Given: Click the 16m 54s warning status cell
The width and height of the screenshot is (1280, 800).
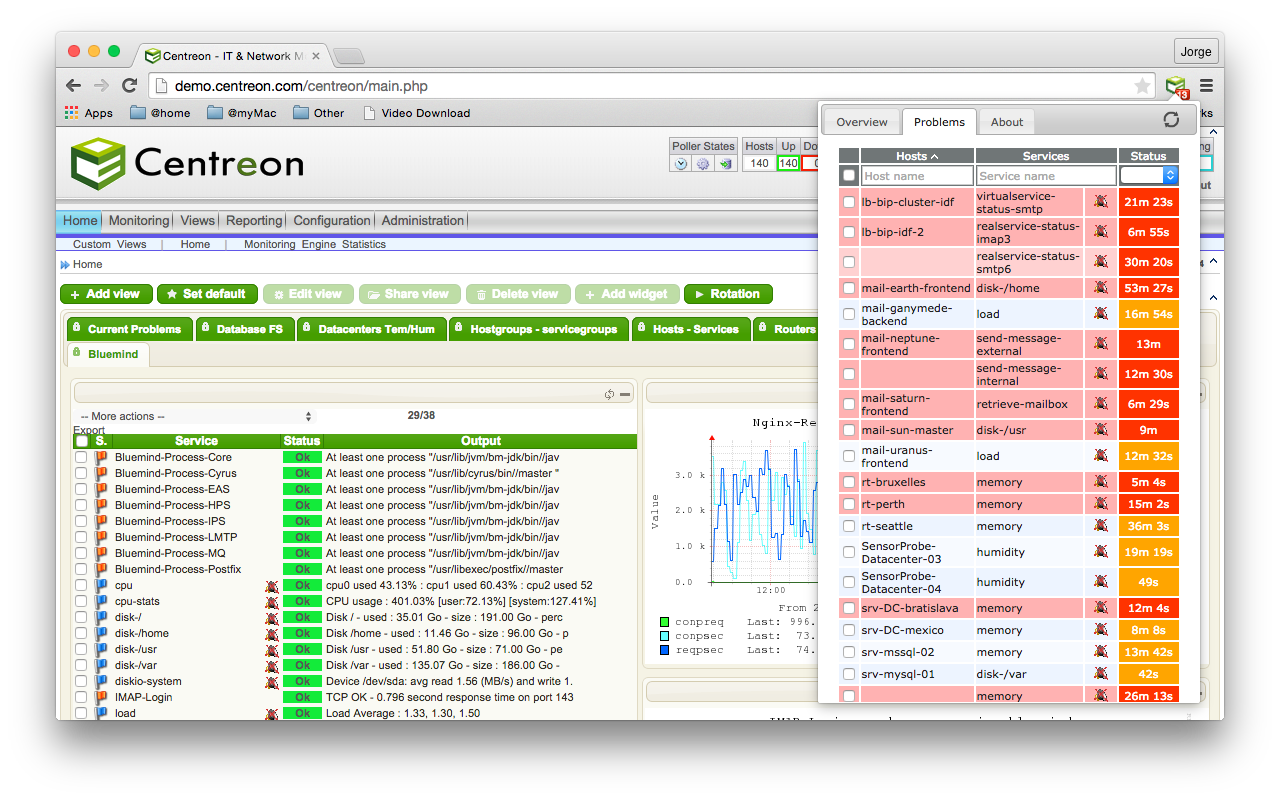Looking at the screenshot, I should pyautogui.click(x=1148, y=314).
